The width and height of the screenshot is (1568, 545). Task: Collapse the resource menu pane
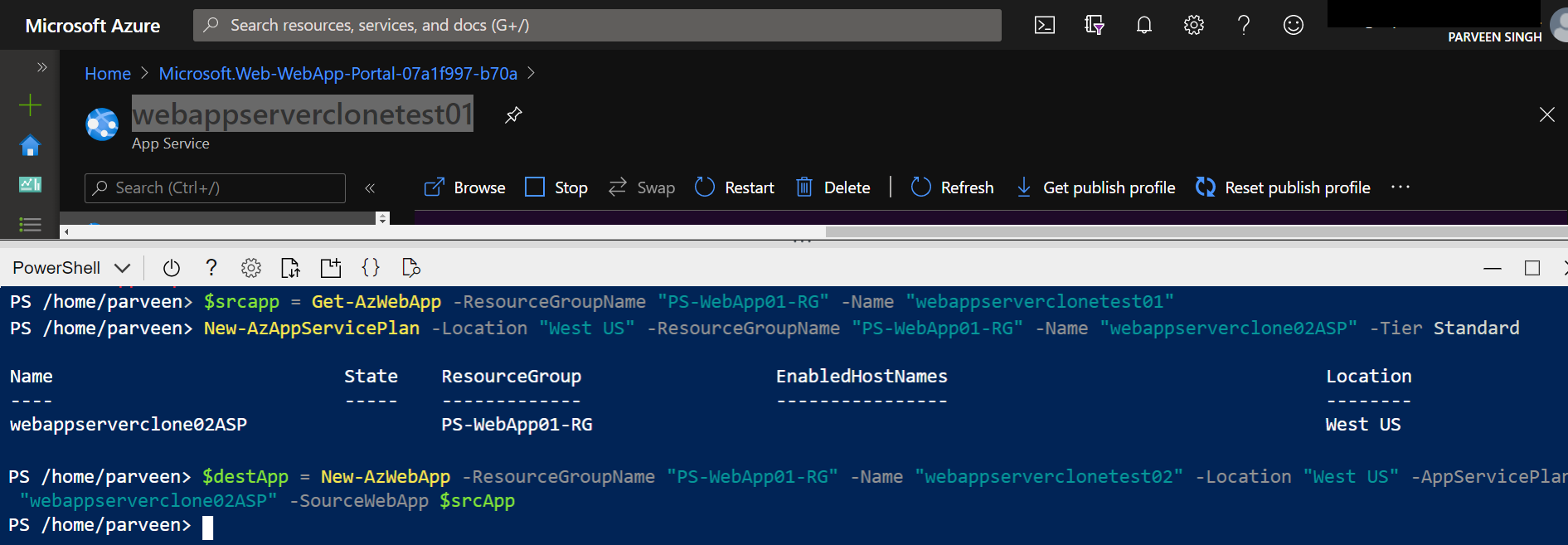click(x=370, y=188)
